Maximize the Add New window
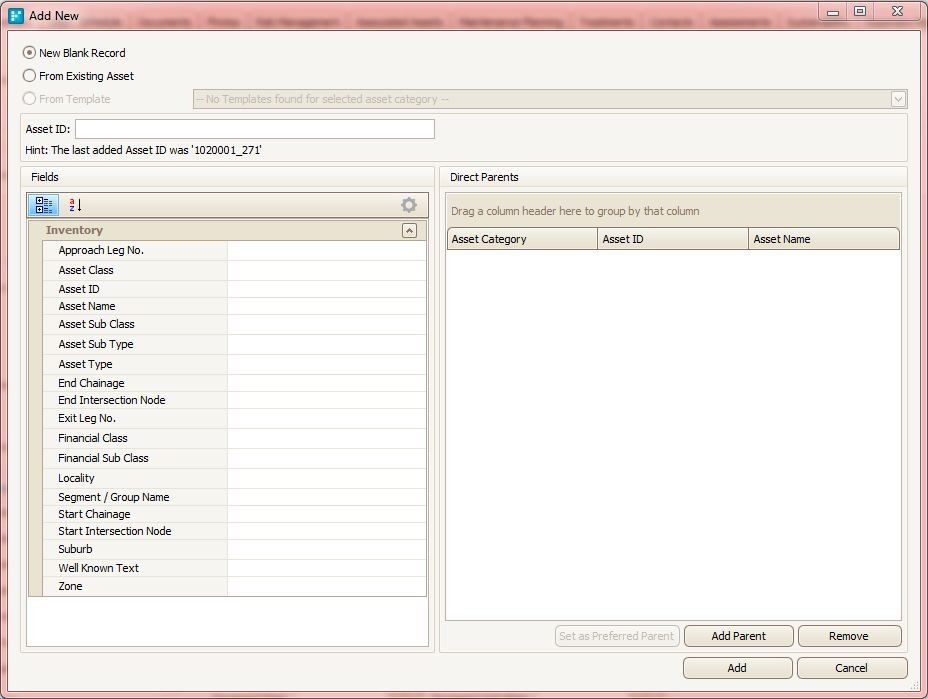This screenshot has height=699, width=928. [860, 11]
